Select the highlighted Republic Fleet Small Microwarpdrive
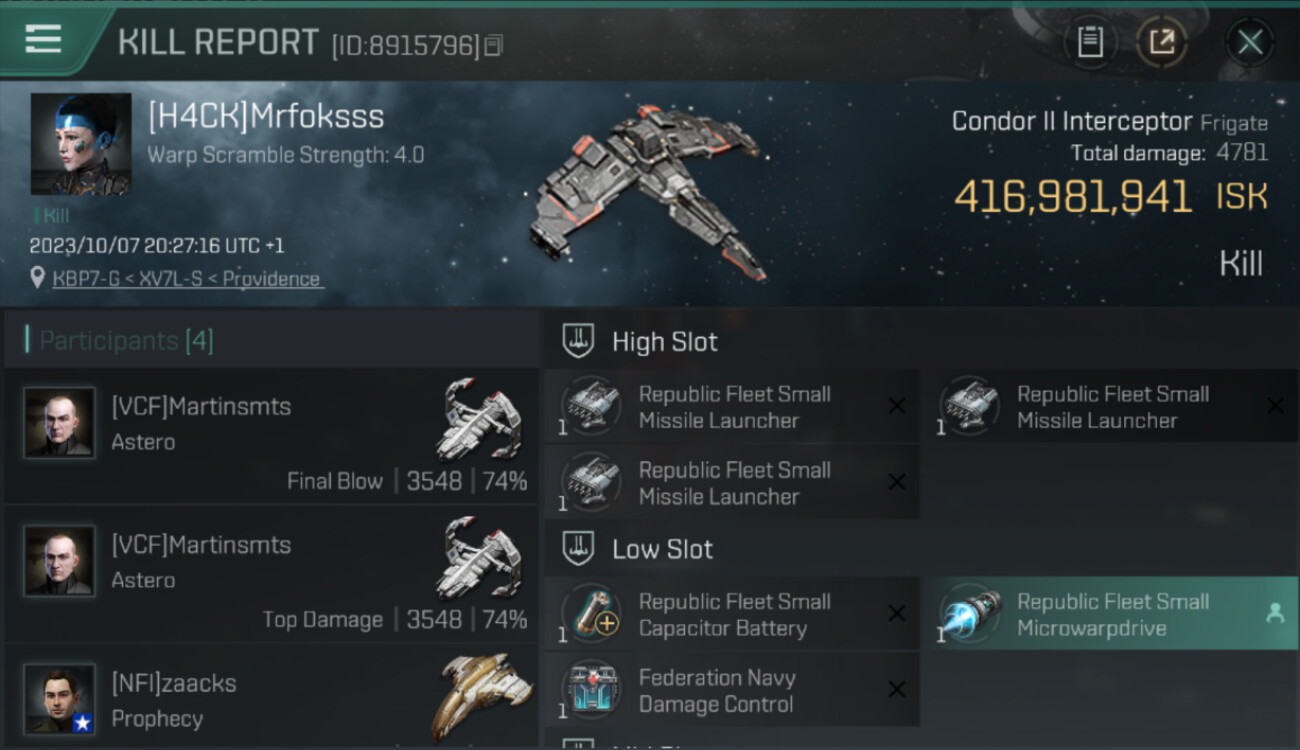 tap(1110, 614)
